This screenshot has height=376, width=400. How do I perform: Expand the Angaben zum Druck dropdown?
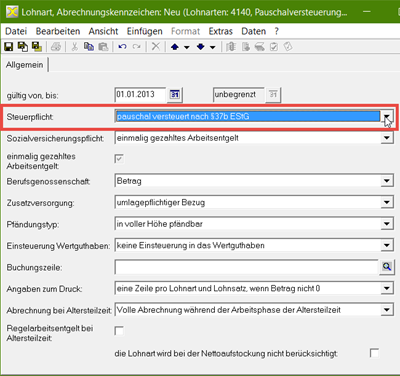tap(387, 288)
